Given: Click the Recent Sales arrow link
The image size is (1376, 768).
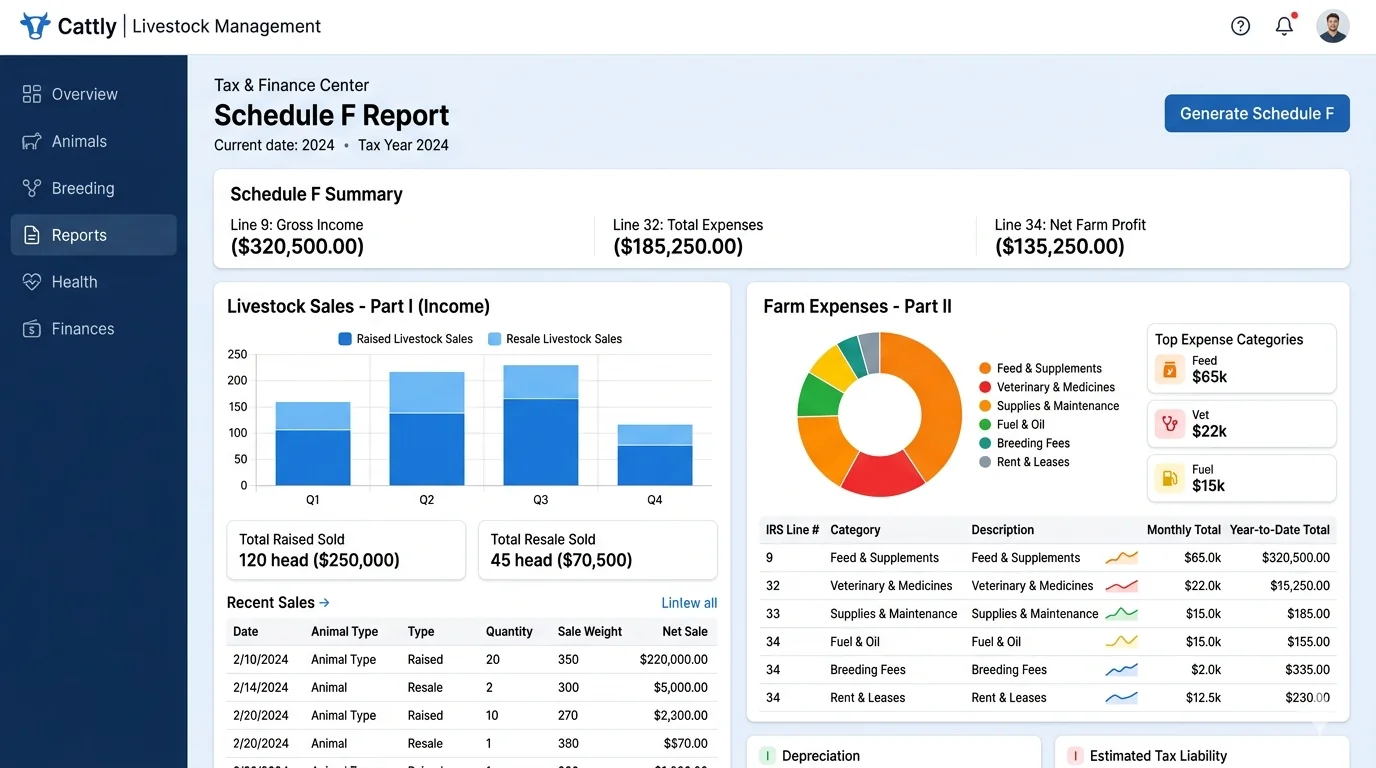Looking at the screenshot, I should coord(324,602).
